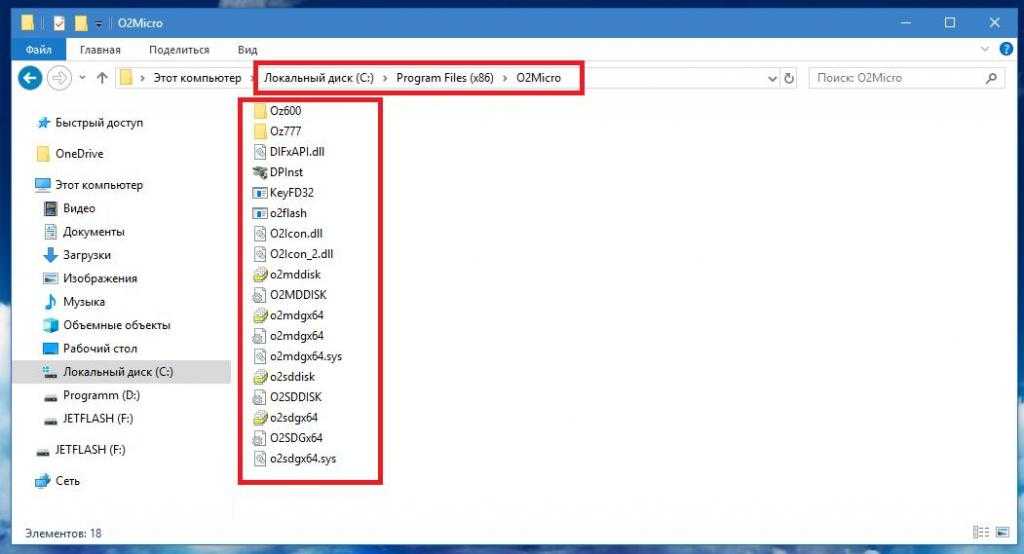Image resolution: width=1024 pixels, height=554 pixels.
Task: Click the forward navigation arrow
Action: click(59, 78)
